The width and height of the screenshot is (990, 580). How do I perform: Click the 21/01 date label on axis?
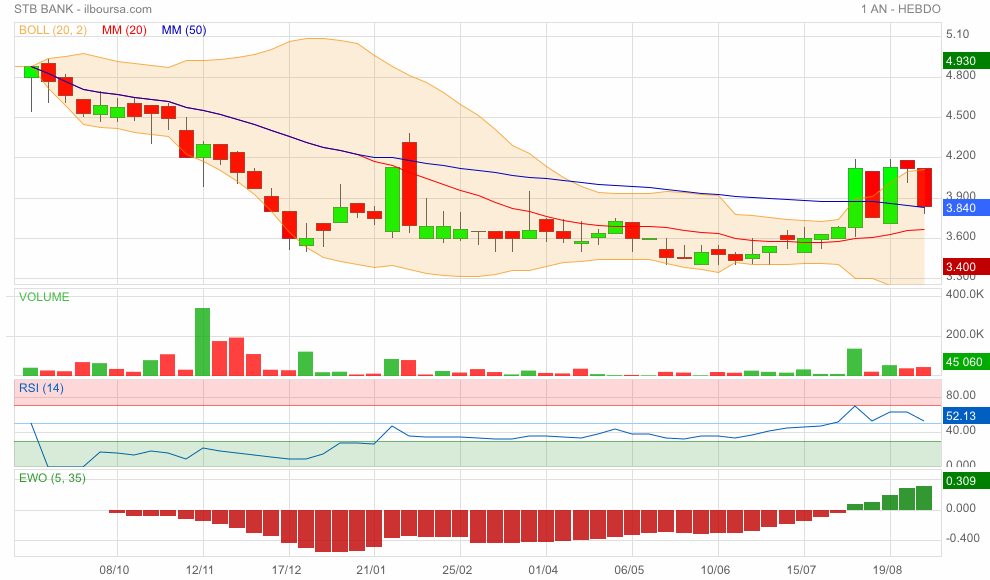click(371, 570)
